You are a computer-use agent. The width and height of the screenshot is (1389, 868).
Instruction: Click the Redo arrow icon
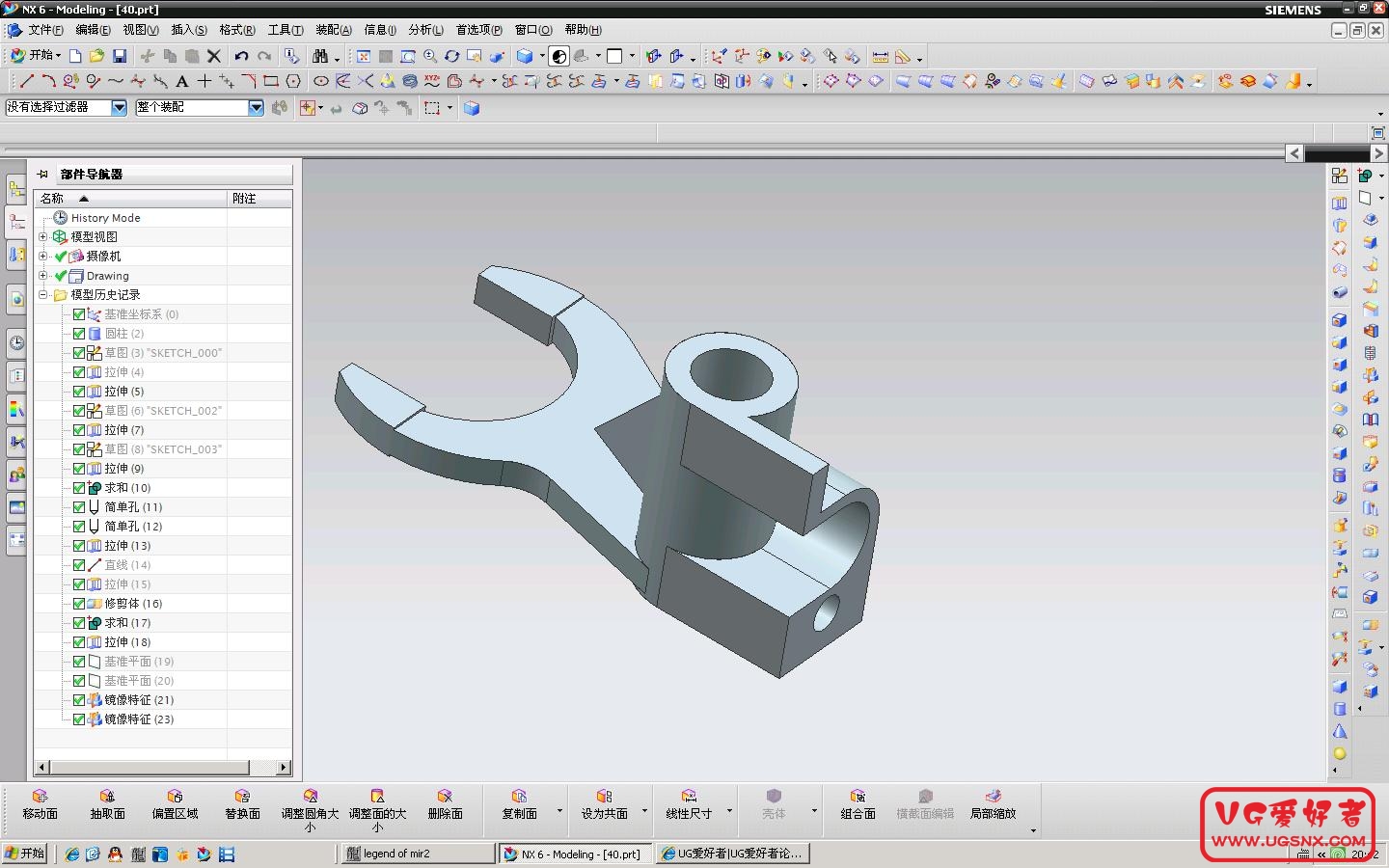pos(264,56)
